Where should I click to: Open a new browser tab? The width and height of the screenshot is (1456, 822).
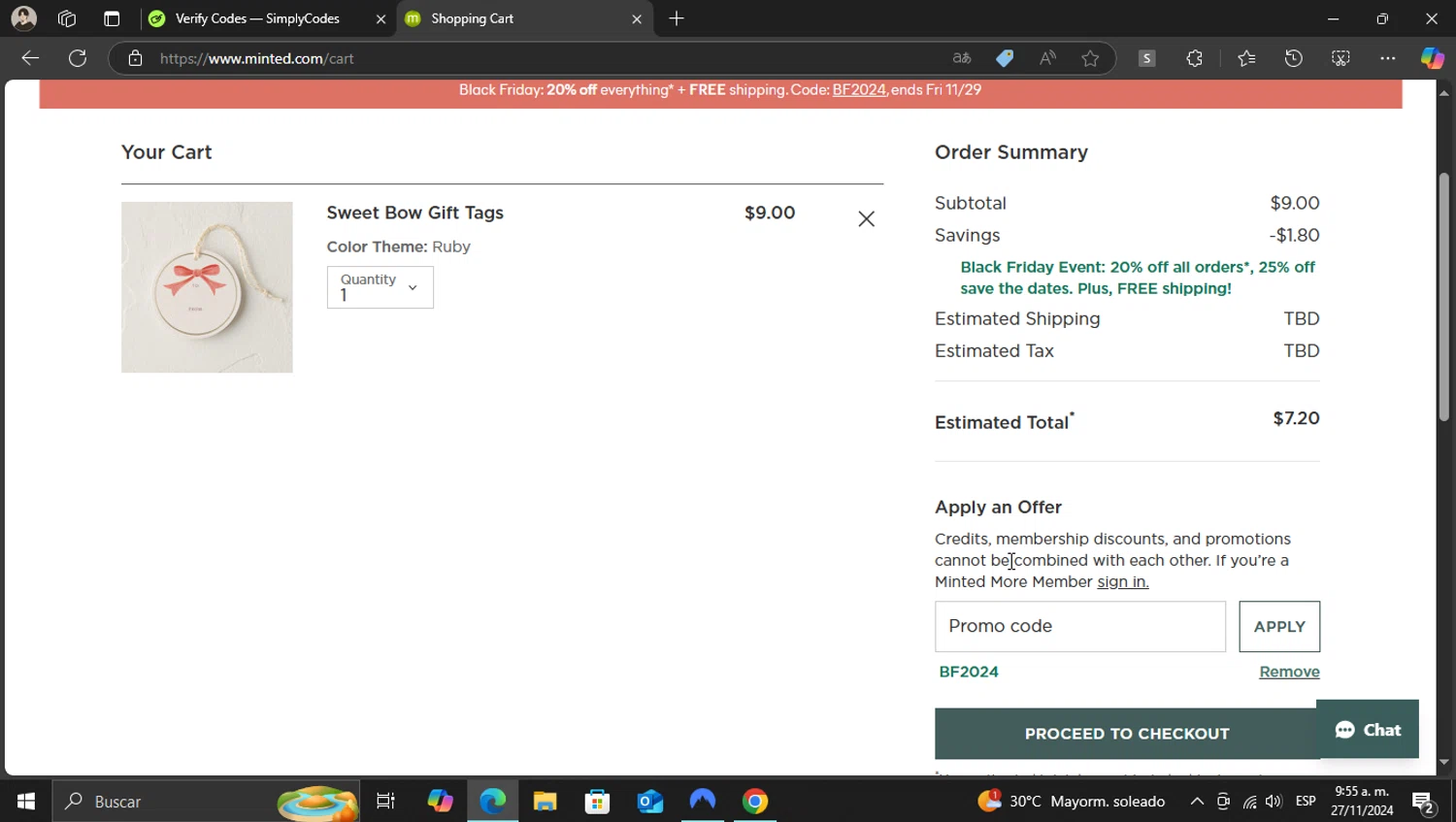click(677, 18)
